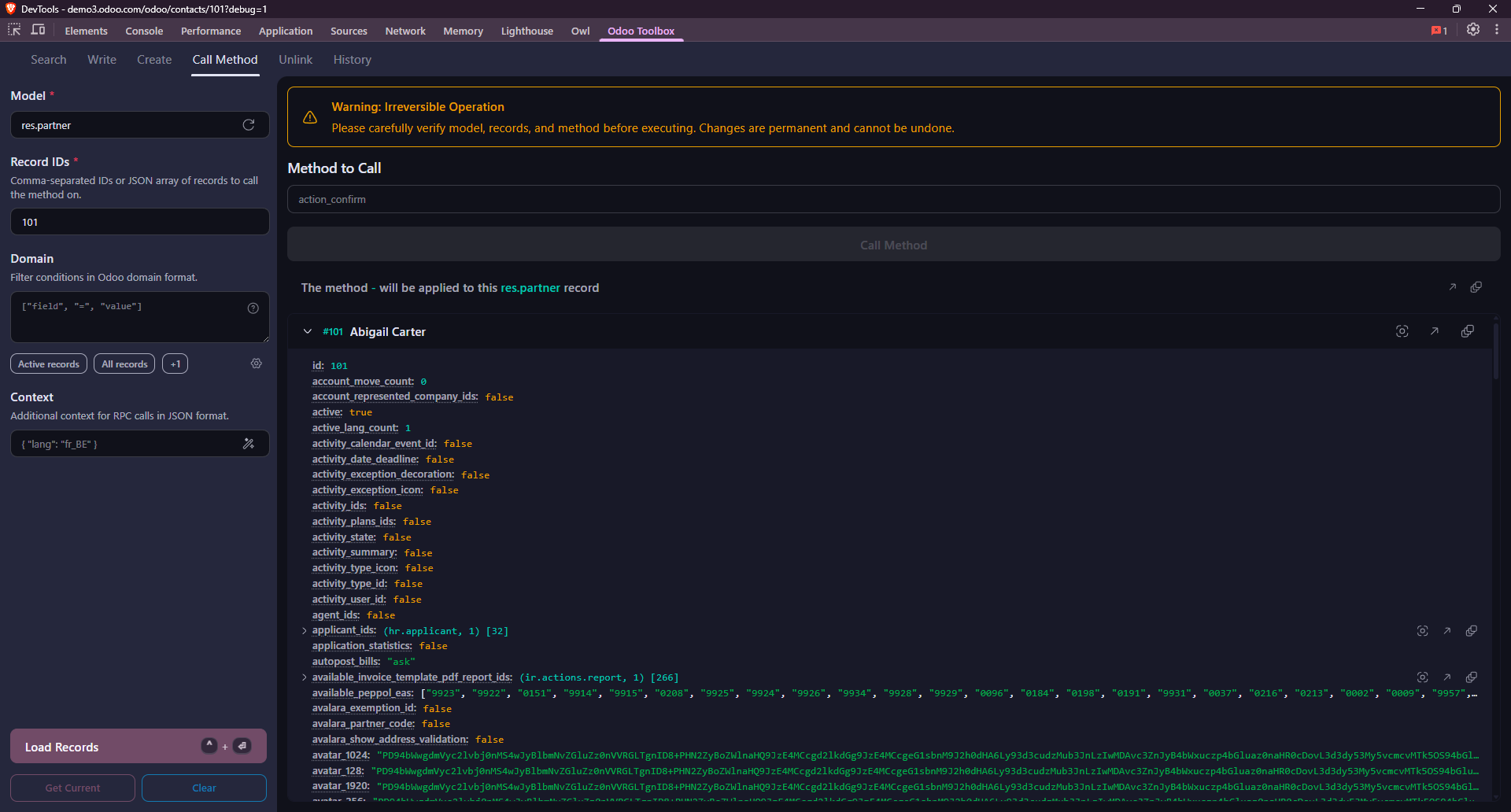
Task: Toggle the +1 records pill
Action: (x=175, y=364)
